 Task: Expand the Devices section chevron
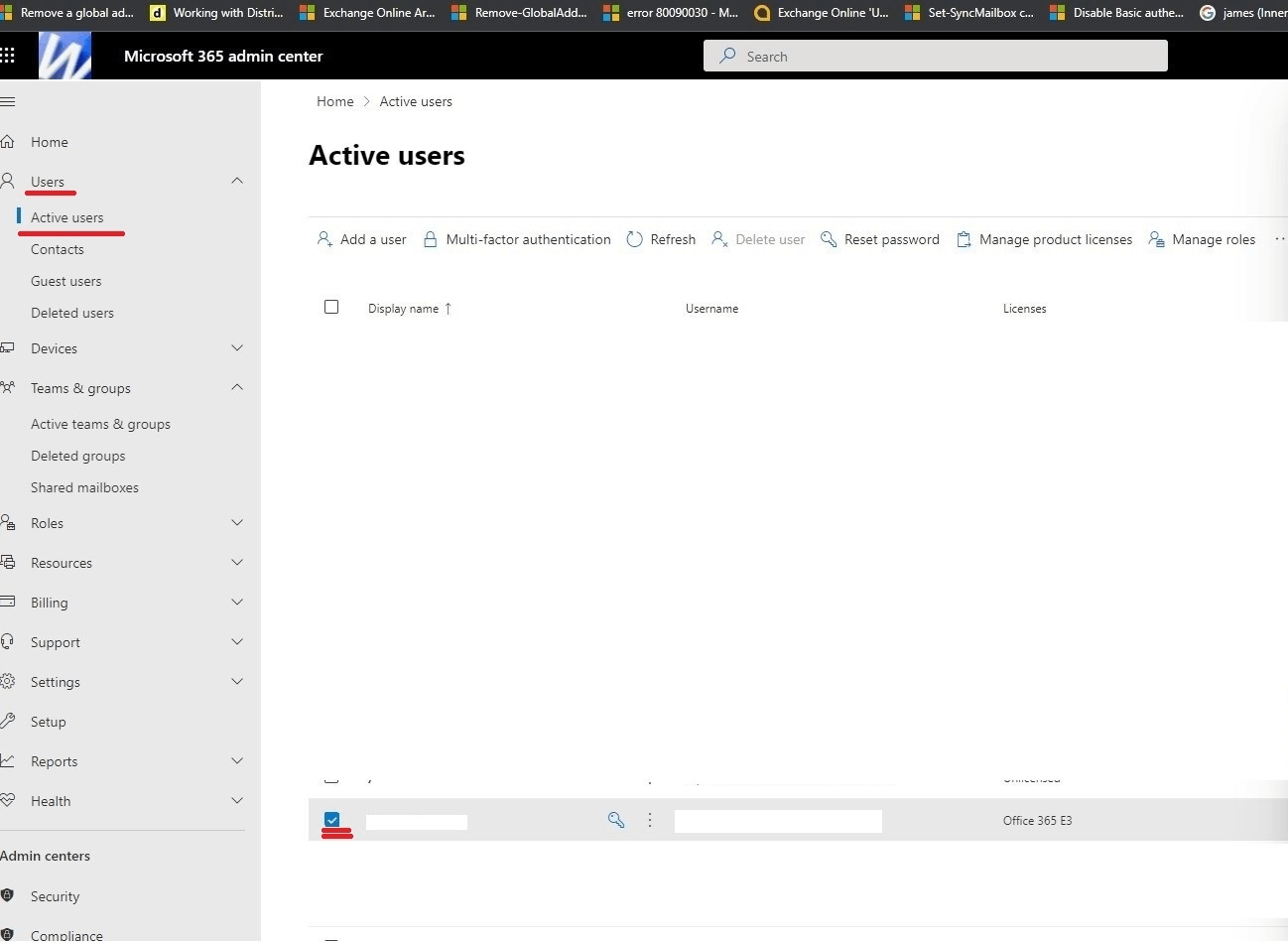tap(237, 348)
